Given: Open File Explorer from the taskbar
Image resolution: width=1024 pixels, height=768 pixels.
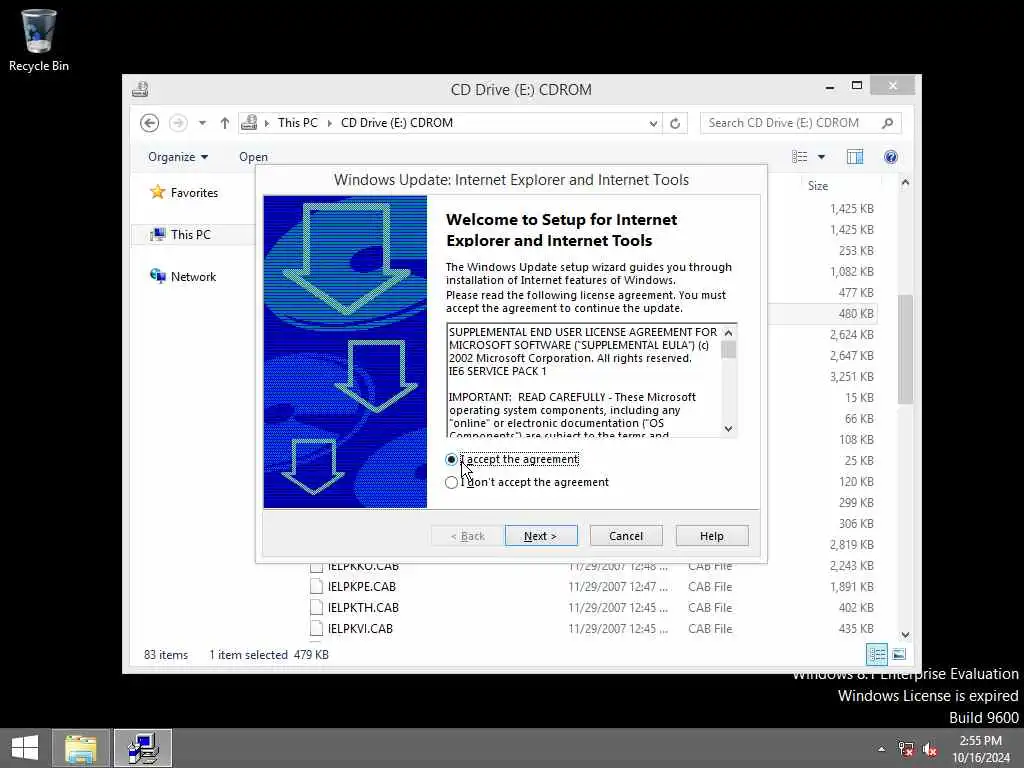Looking at the screenshot, I should (81, 748).
